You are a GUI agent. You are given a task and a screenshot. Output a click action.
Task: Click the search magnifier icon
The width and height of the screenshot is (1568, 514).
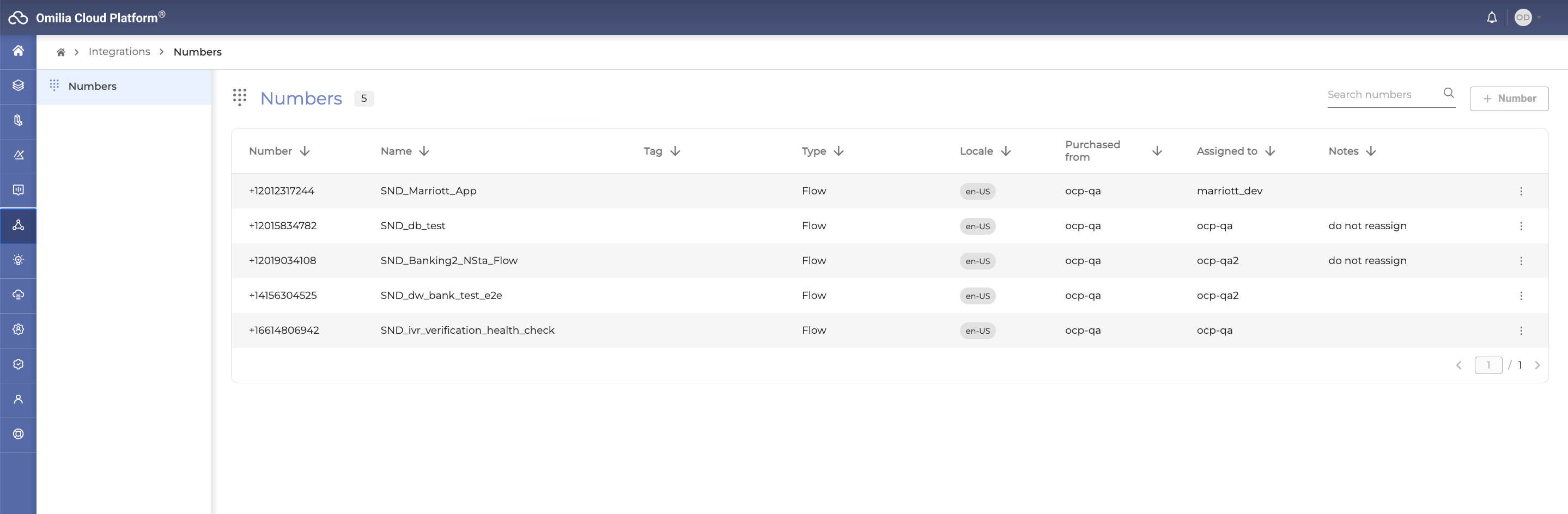click(1448, 93)
